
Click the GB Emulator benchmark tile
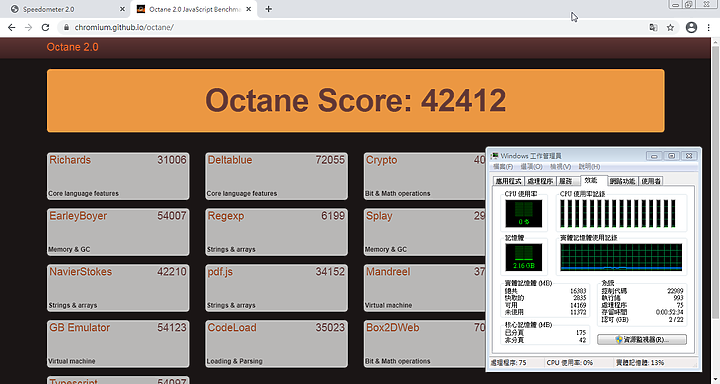tap(118, 344)
